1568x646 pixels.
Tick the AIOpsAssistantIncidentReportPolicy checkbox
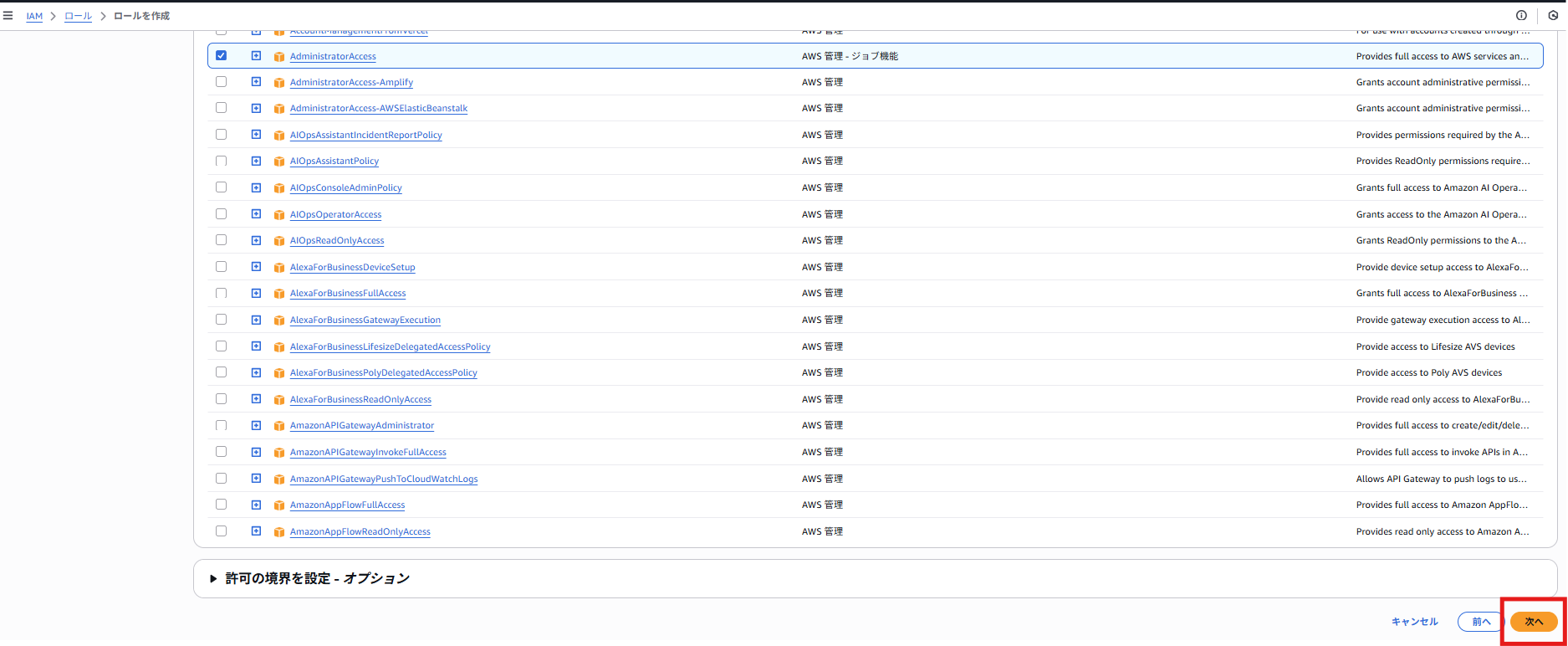tap(221, 134)
